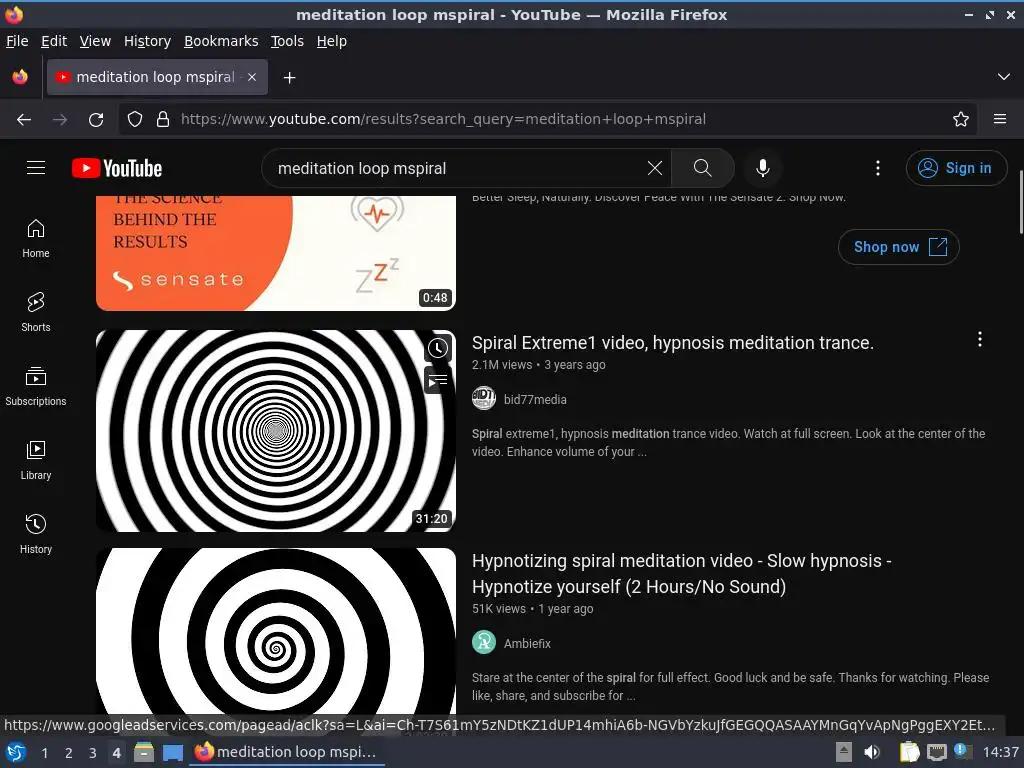Open the File menu
The width and height of the screenshot is (1024, 768).
pyautogui.click(x=17, y=41)
